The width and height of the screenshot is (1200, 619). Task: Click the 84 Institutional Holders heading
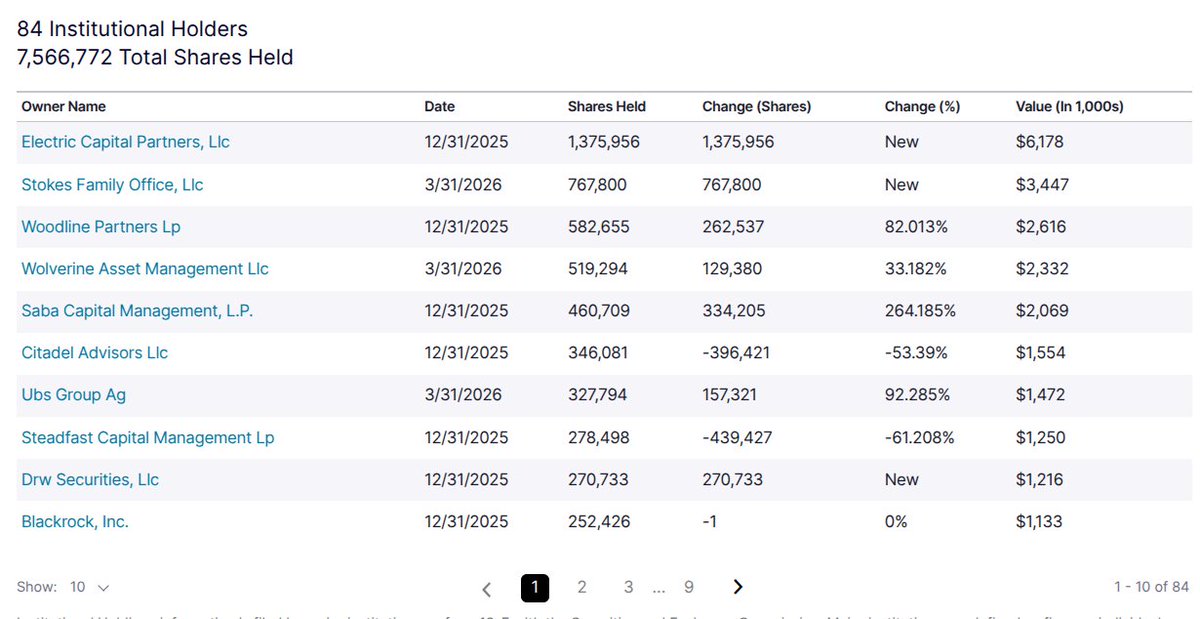[132, 30]
